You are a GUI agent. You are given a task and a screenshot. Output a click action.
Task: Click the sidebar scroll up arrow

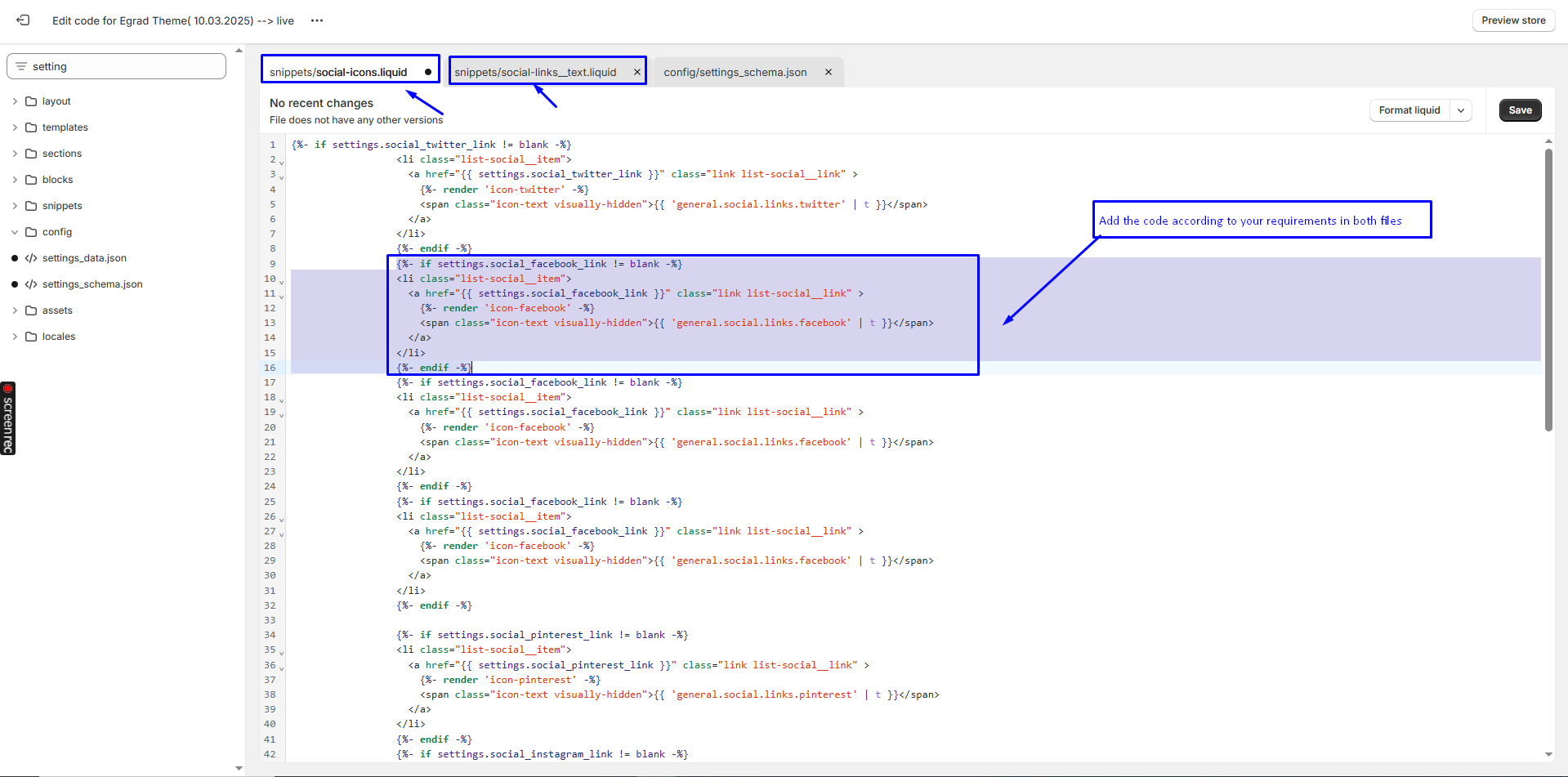tap(239, 51)
